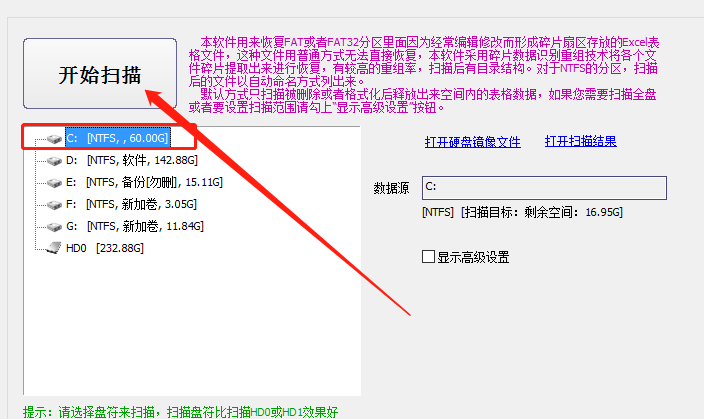The width and height of the screenshot is (704, 419).
Task: Open the 打开扫描结果 link
Action: coord(581,141)
